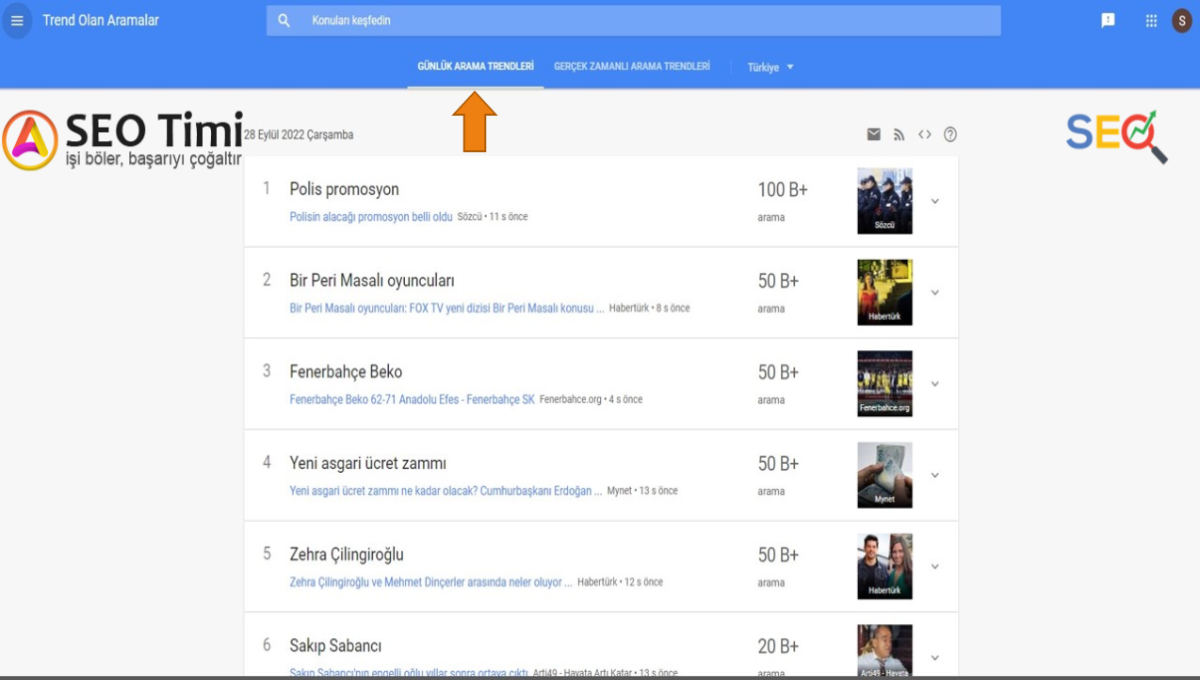
Task: Click the Zehra Çilingiroğlu title
Action: (x=347, y=554)
